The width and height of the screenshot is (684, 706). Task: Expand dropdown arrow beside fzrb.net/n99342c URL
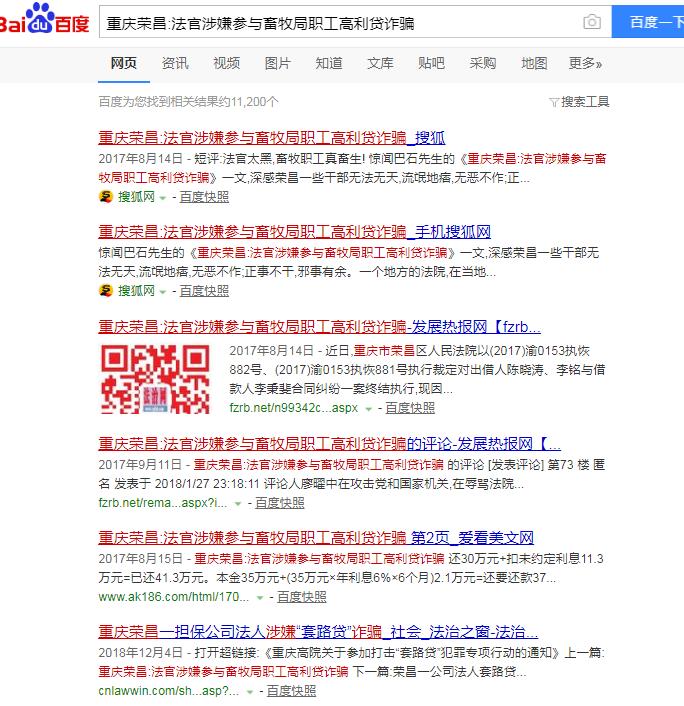(369, 408)
